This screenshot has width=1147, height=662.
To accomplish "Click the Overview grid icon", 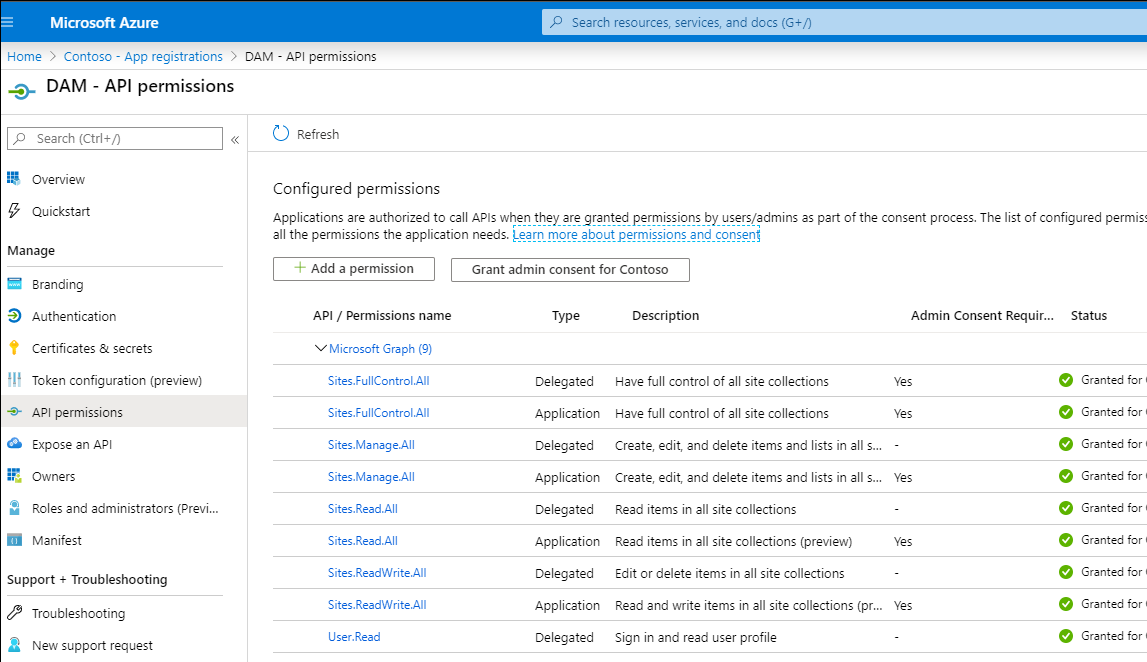I will (x=14, y=178).
